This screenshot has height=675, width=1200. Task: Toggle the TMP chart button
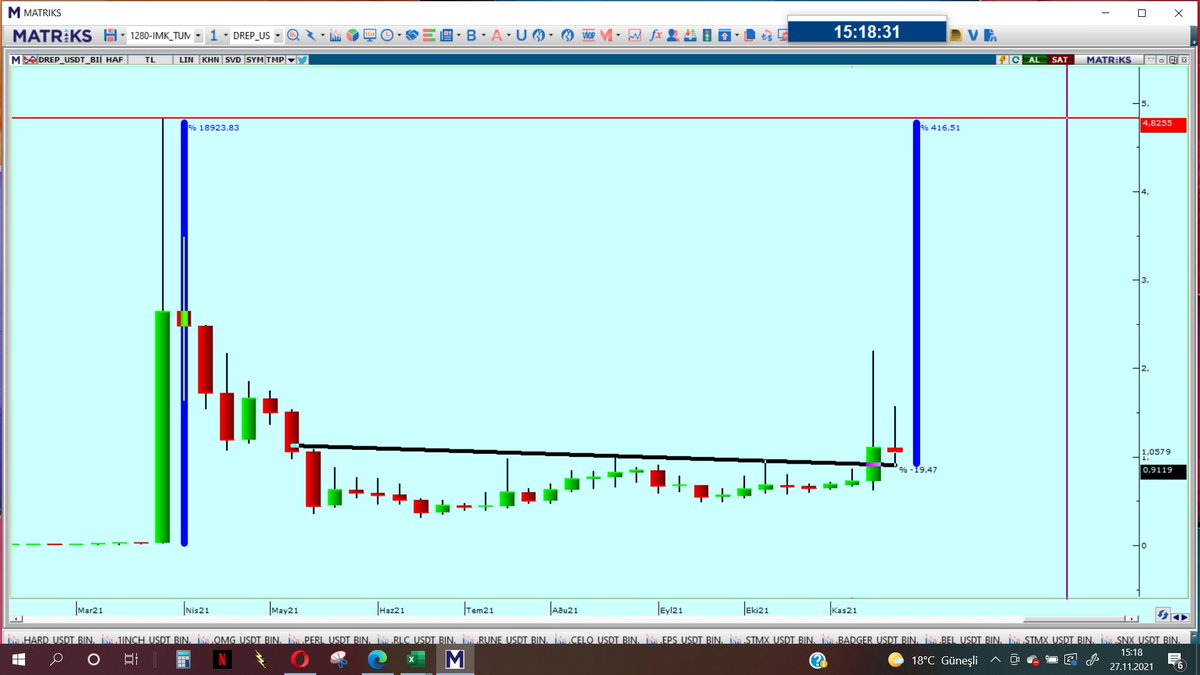click(x=275, y=60)
